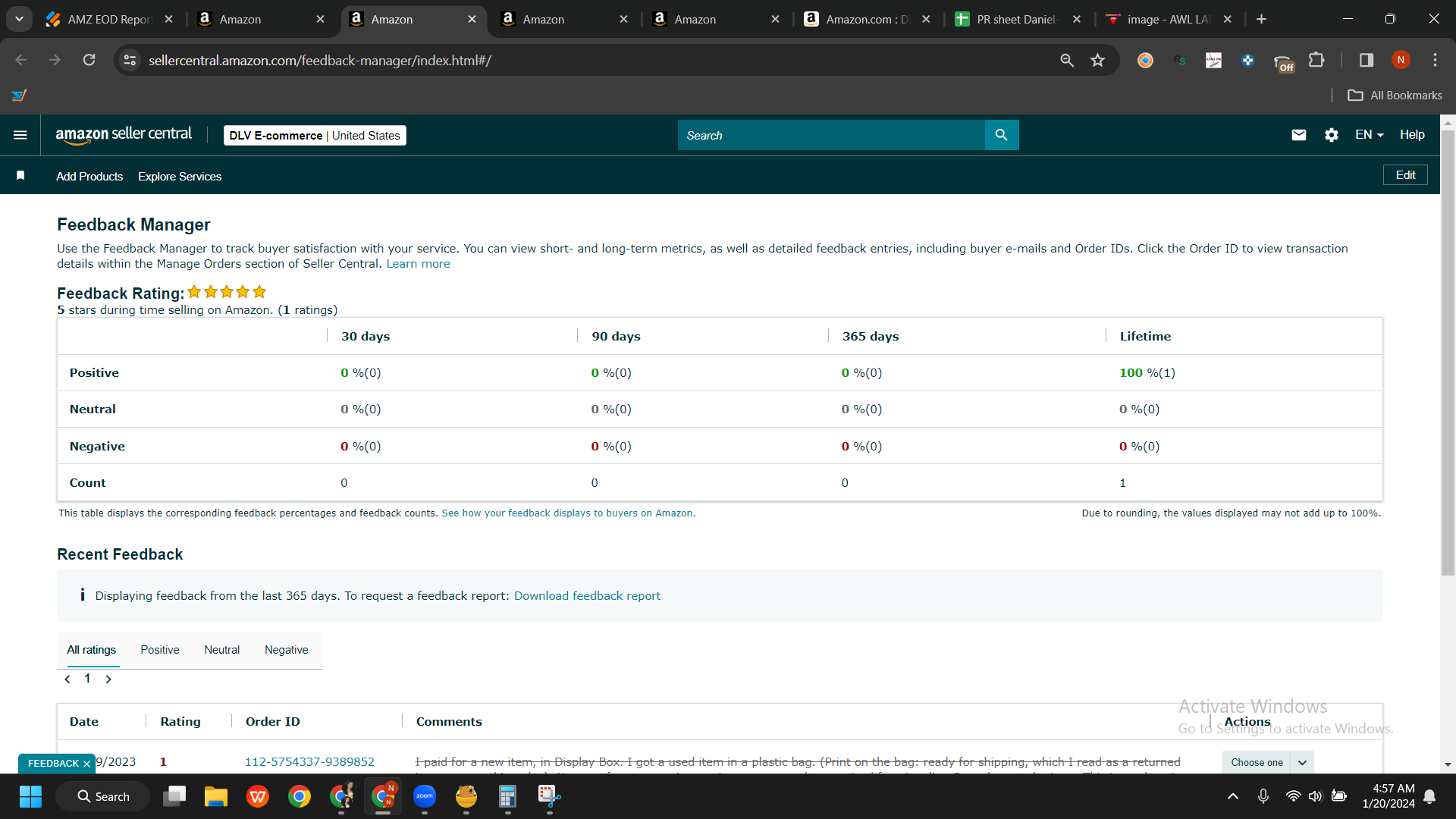Open the All Bookmarks folder
The height and width of the screenshot is (819, 1456).
coord(1395,96)
